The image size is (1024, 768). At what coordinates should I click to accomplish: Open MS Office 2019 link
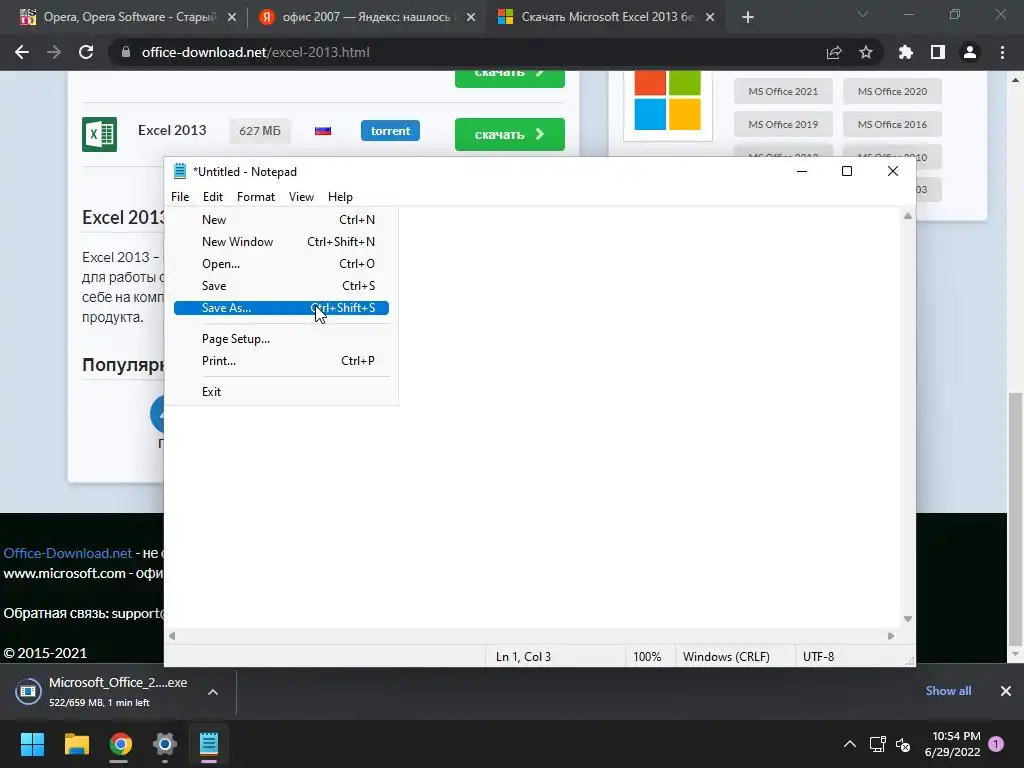click(x=783, y=124)
